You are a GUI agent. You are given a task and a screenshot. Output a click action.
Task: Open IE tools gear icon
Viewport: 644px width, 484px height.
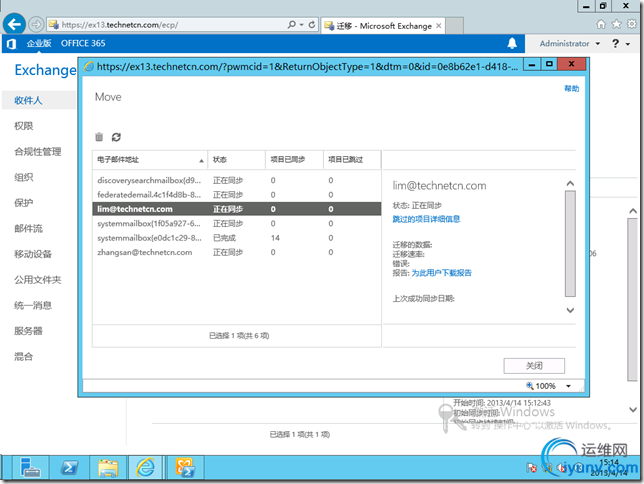point(632,25)
